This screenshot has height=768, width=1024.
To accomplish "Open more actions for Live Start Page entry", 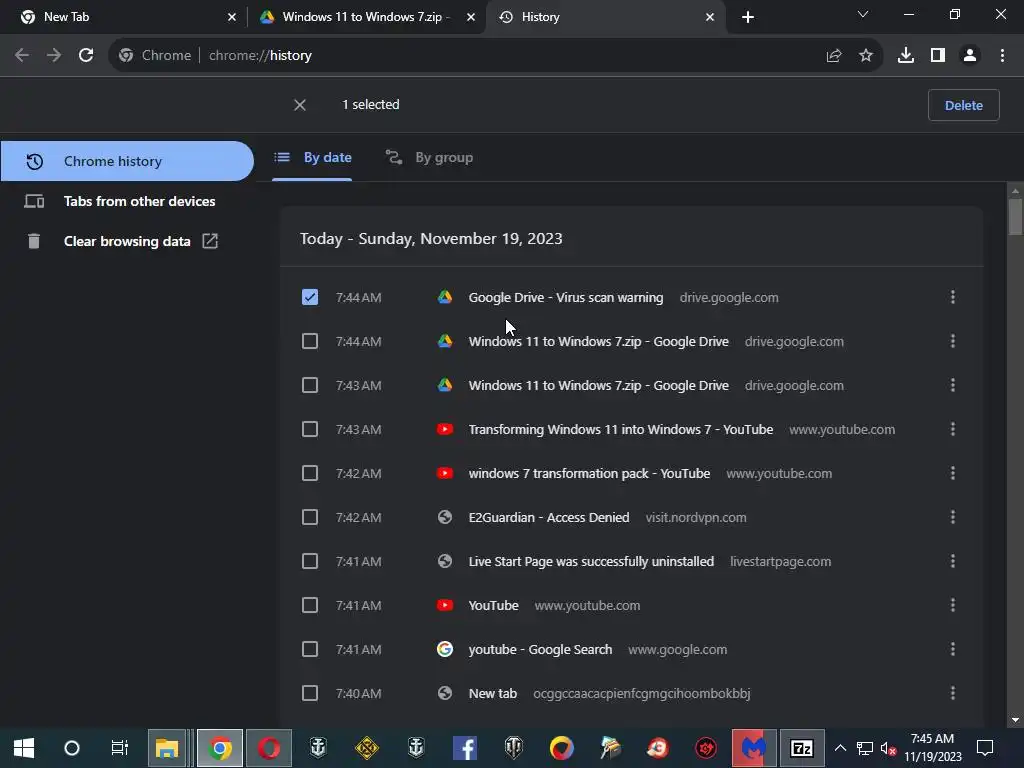I will coord(953,561).
